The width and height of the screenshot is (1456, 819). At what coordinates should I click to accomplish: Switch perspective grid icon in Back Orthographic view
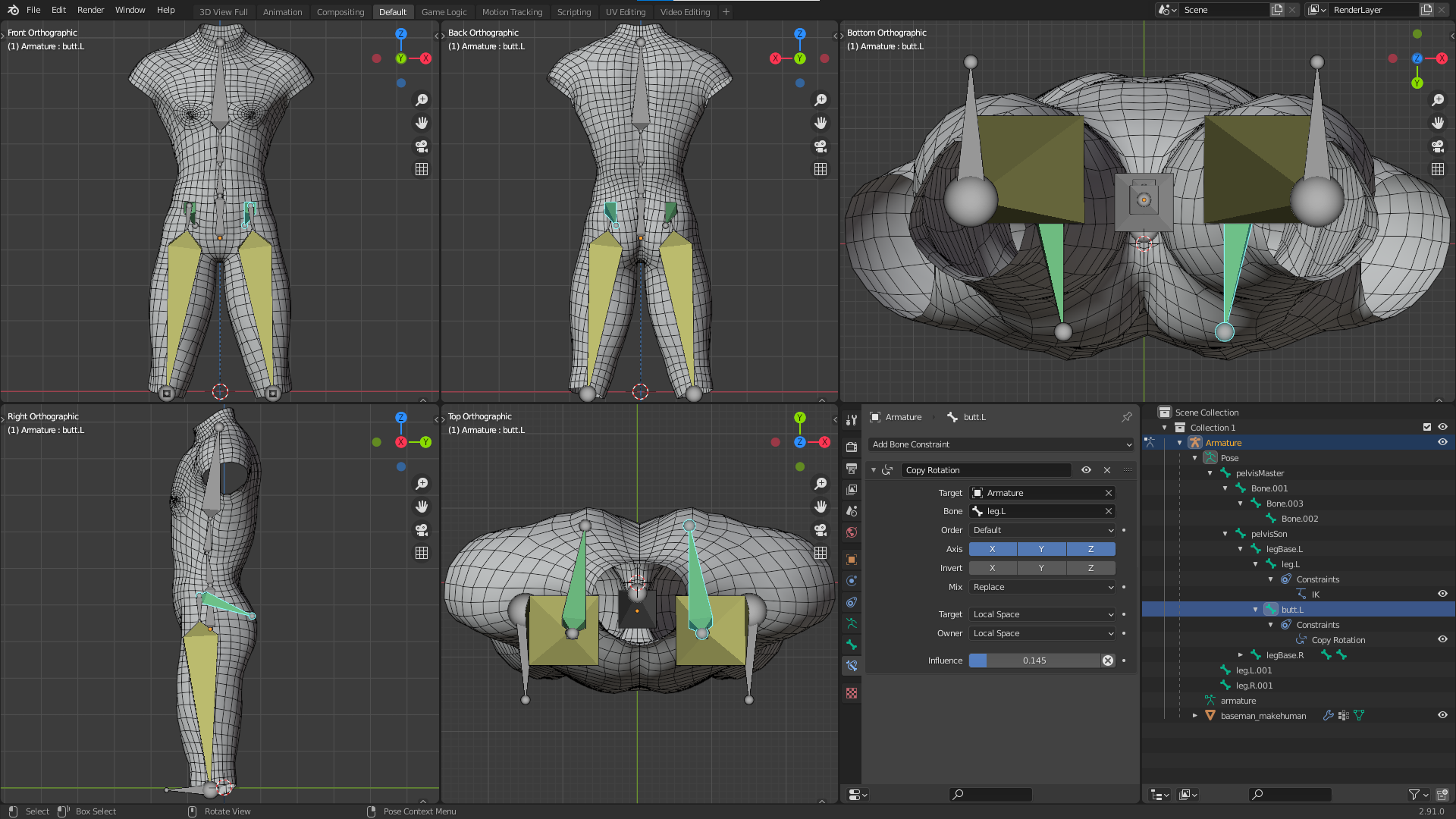click(x=821, y=169)
